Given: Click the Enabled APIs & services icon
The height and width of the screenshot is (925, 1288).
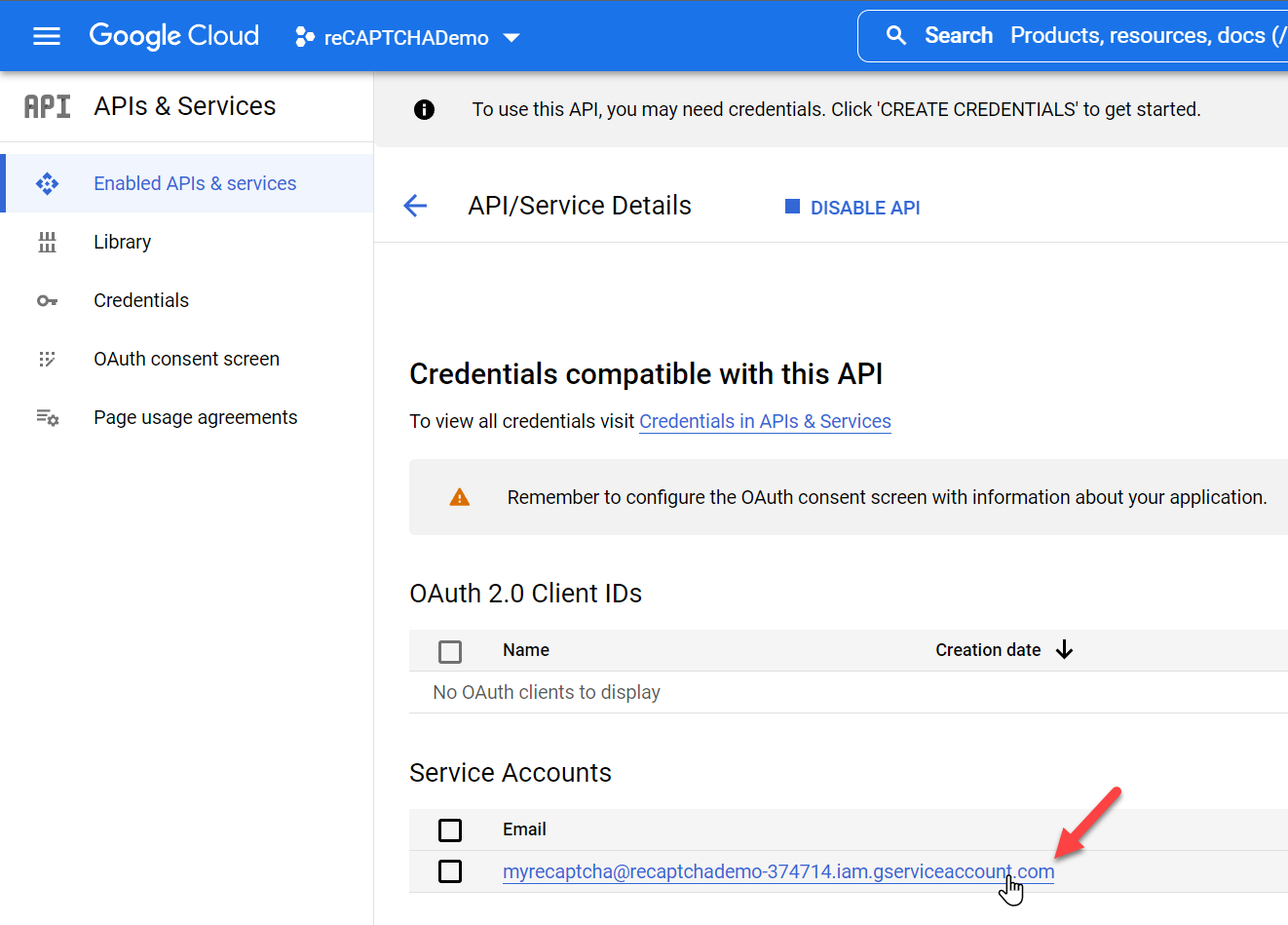Looking at the screenshot, I should tap(47, 183).
